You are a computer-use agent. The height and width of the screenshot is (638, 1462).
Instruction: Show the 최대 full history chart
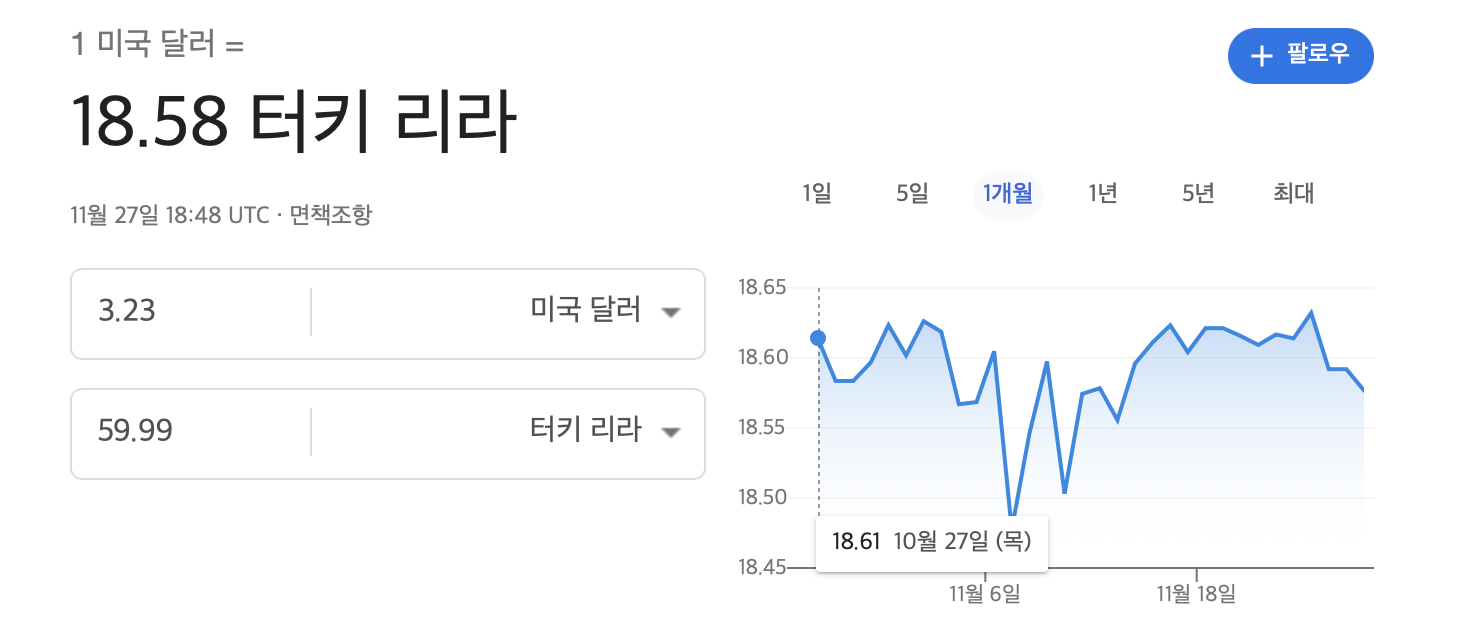1290,194
